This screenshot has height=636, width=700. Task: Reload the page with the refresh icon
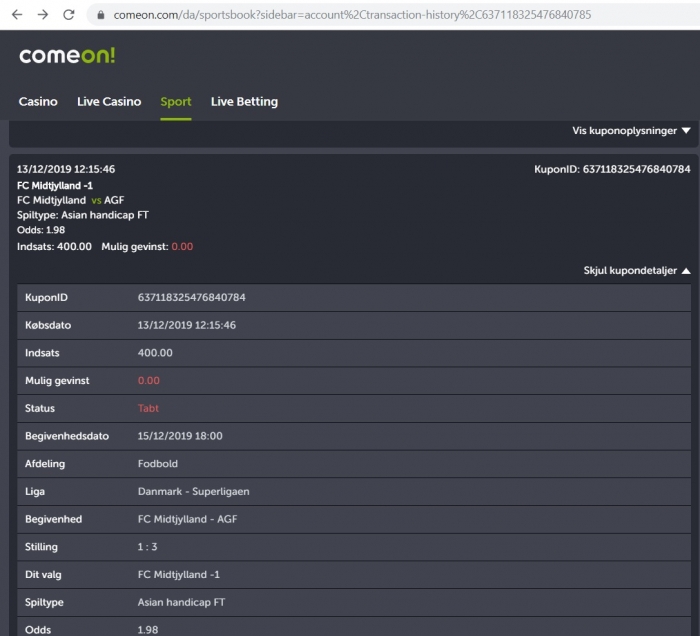pyautogui.click(x=69, y=15)
